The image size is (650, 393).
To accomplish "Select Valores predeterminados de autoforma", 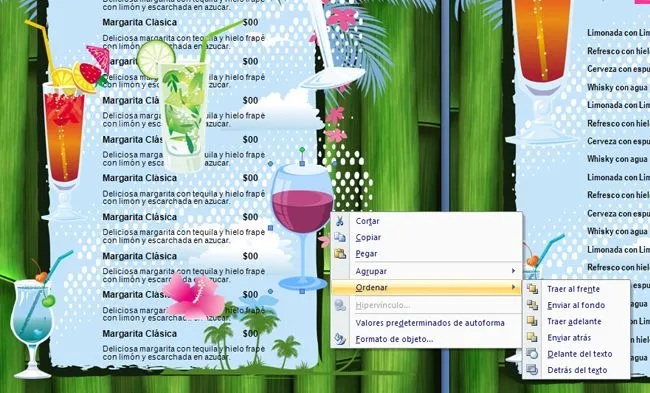I will (426, 323).
